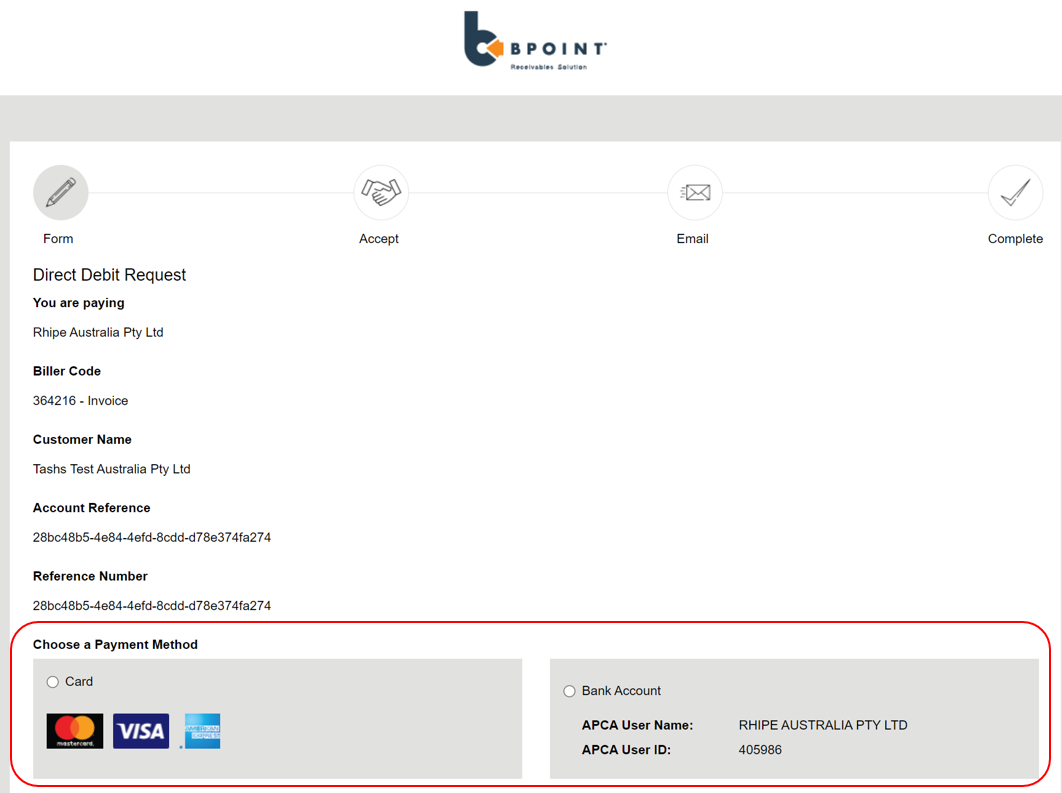Image resolution: width=1062 pixels, height=793 pixels.
Task: Click the BPOINT logo
Action: tap(533, 38)
